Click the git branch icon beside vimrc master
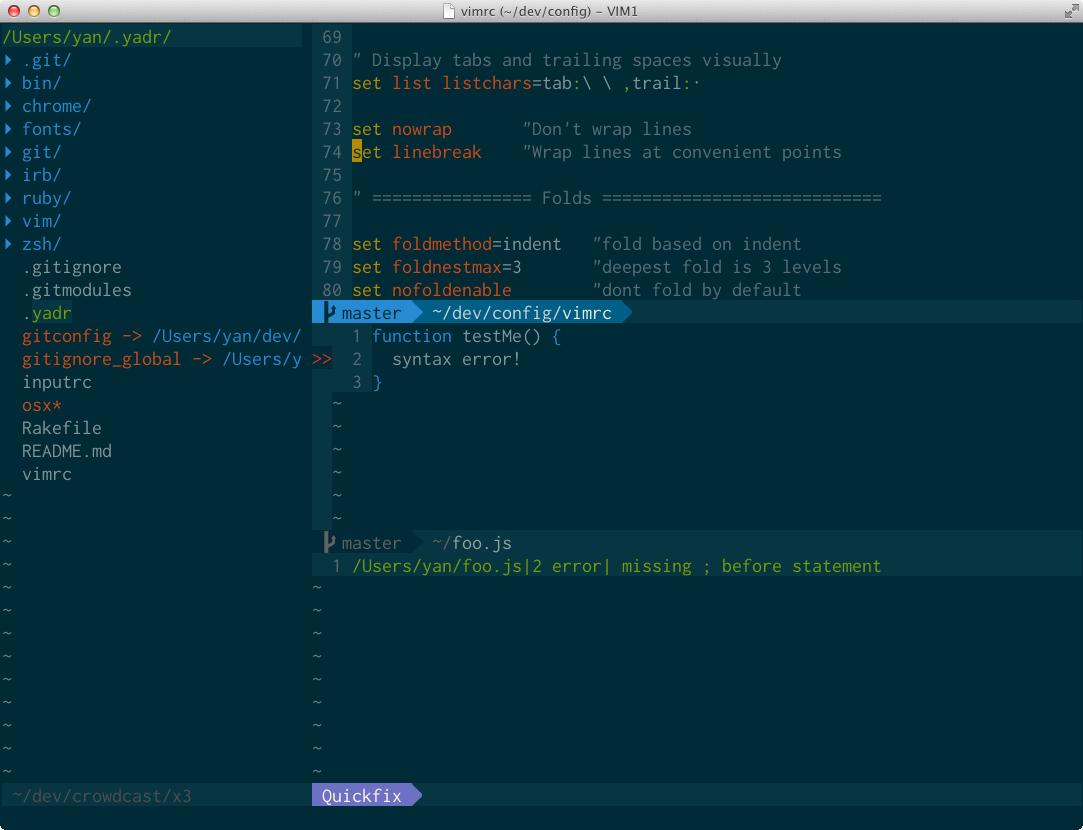1083x830 pixels. coord(329,313)
